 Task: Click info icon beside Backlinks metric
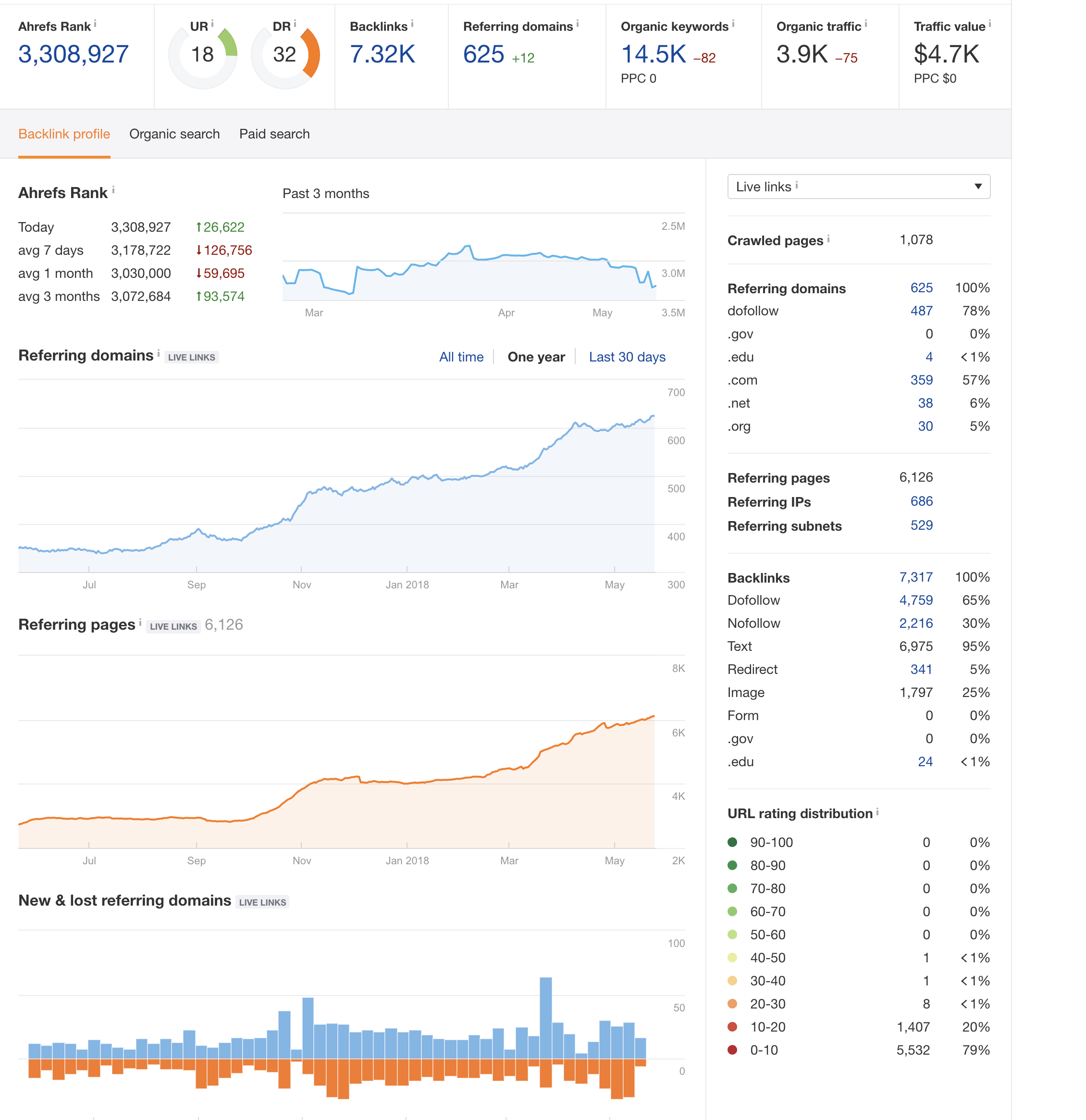pyautogui.click(x=412, y=24)
